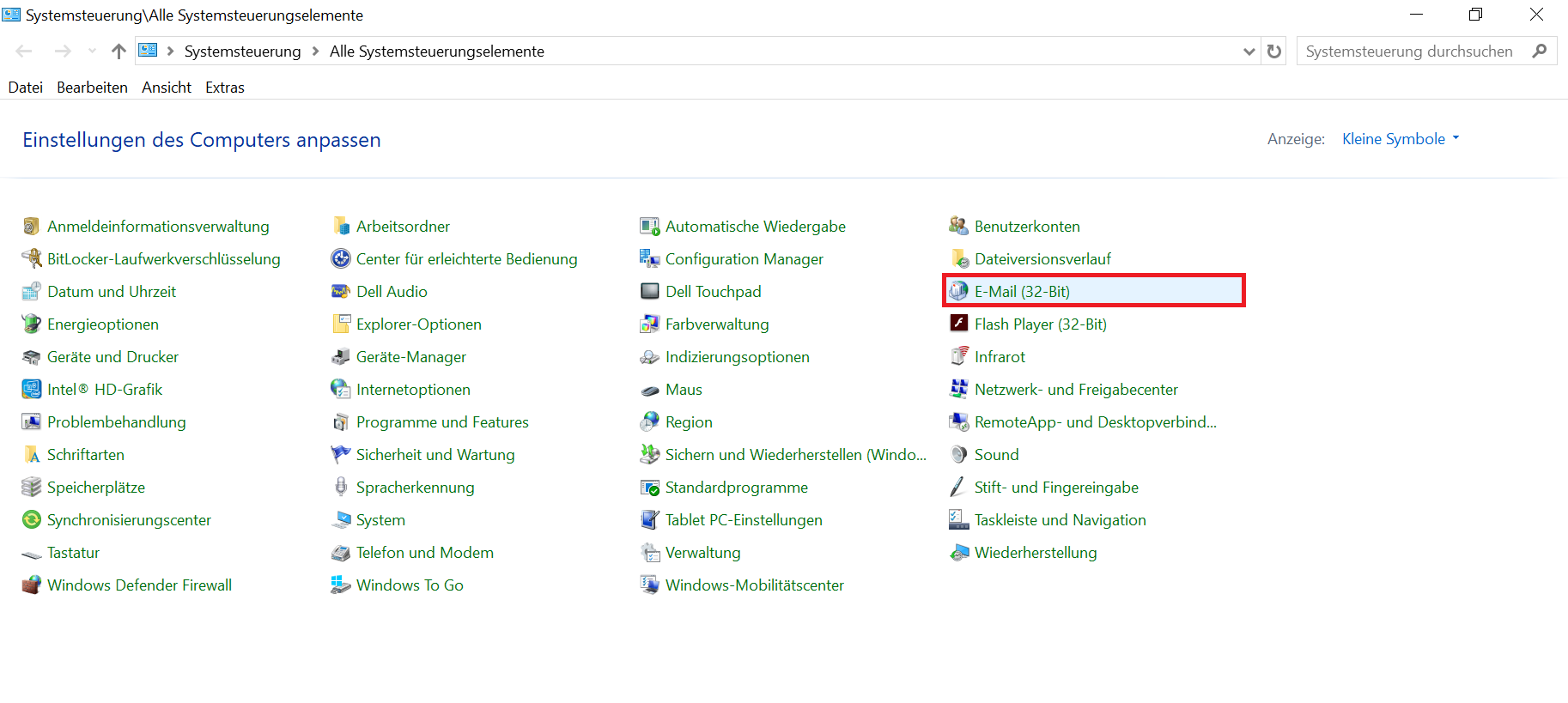Click the Systemsteuerung breadcrumb in address bar
The height and width of the screenshot is (703, 1568).
pyautogui.click(x=242, y=52)
